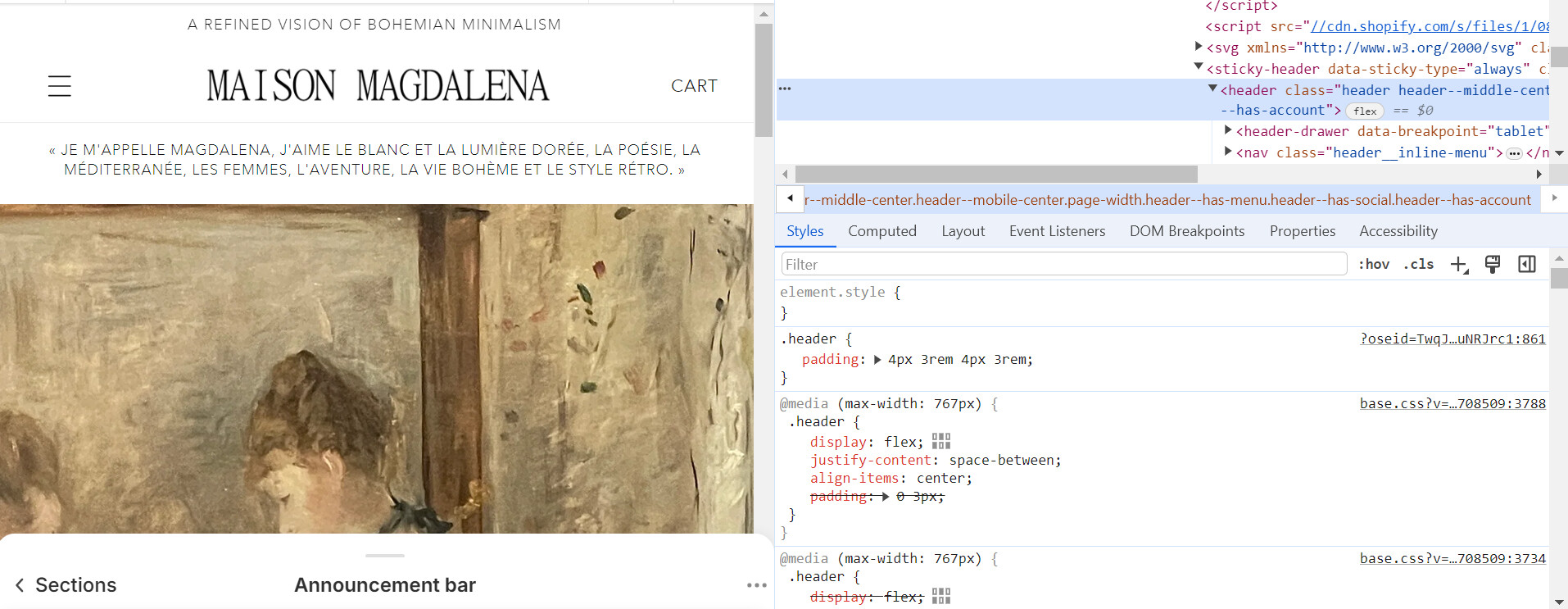Click the element.style rule selector
Viewport: 1568px width, 609px height.
point(832,292)
